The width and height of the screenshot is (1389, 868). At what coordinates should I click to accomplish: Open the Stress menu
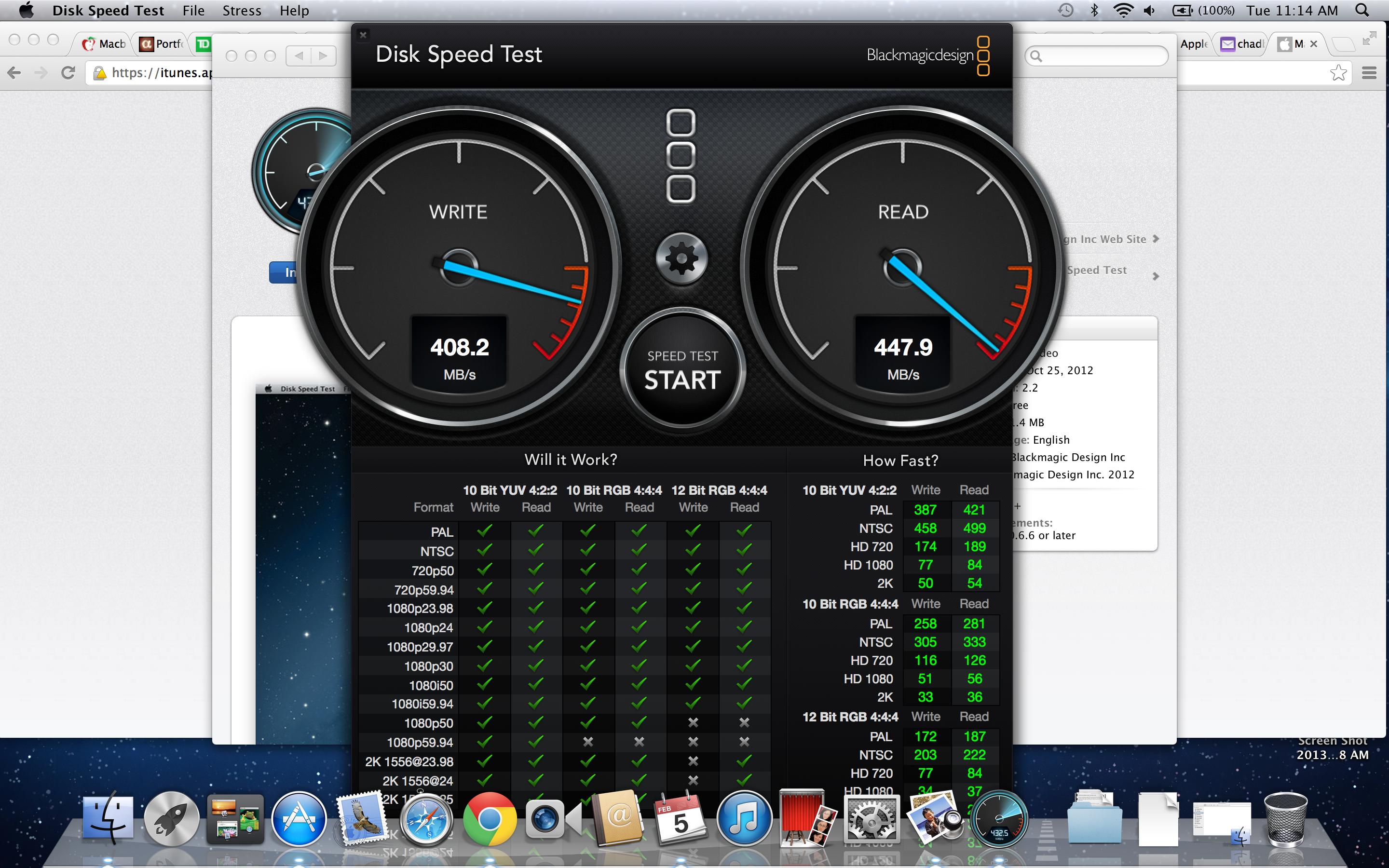pyautogui.click(x=242, y=10)
